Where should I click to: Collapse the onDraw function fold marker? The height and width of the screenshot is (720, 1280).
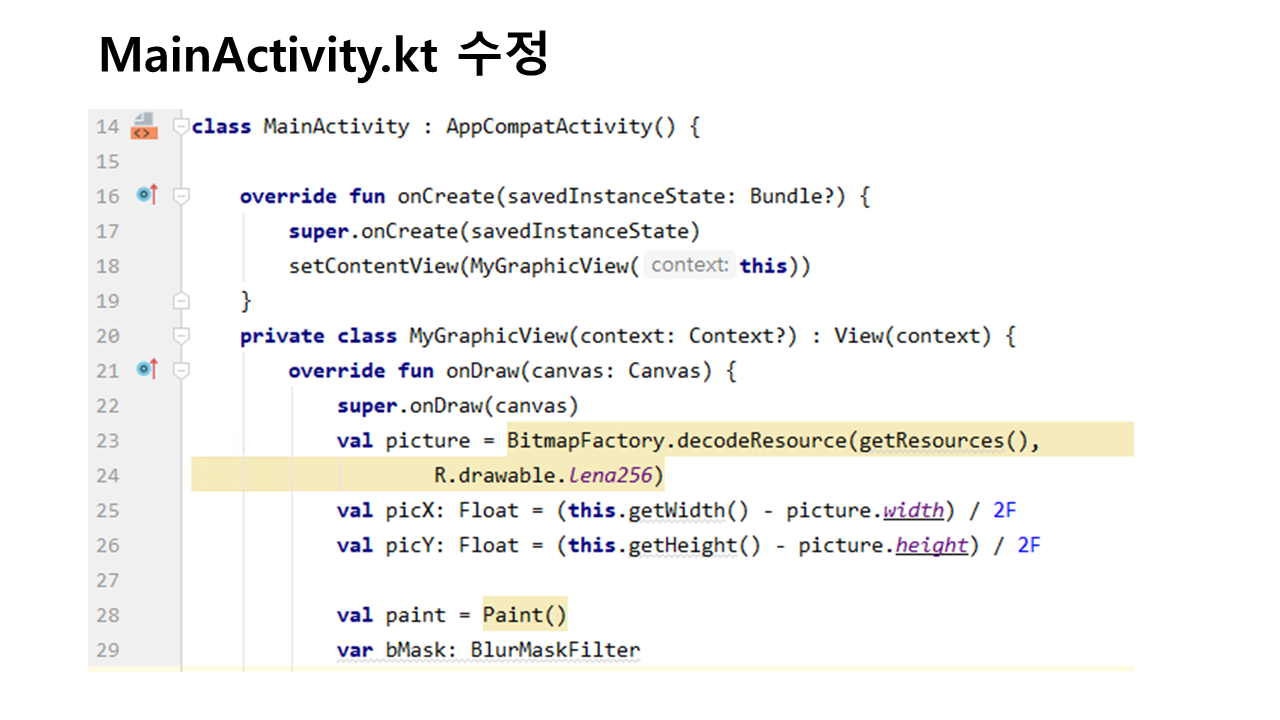[181, 370]
